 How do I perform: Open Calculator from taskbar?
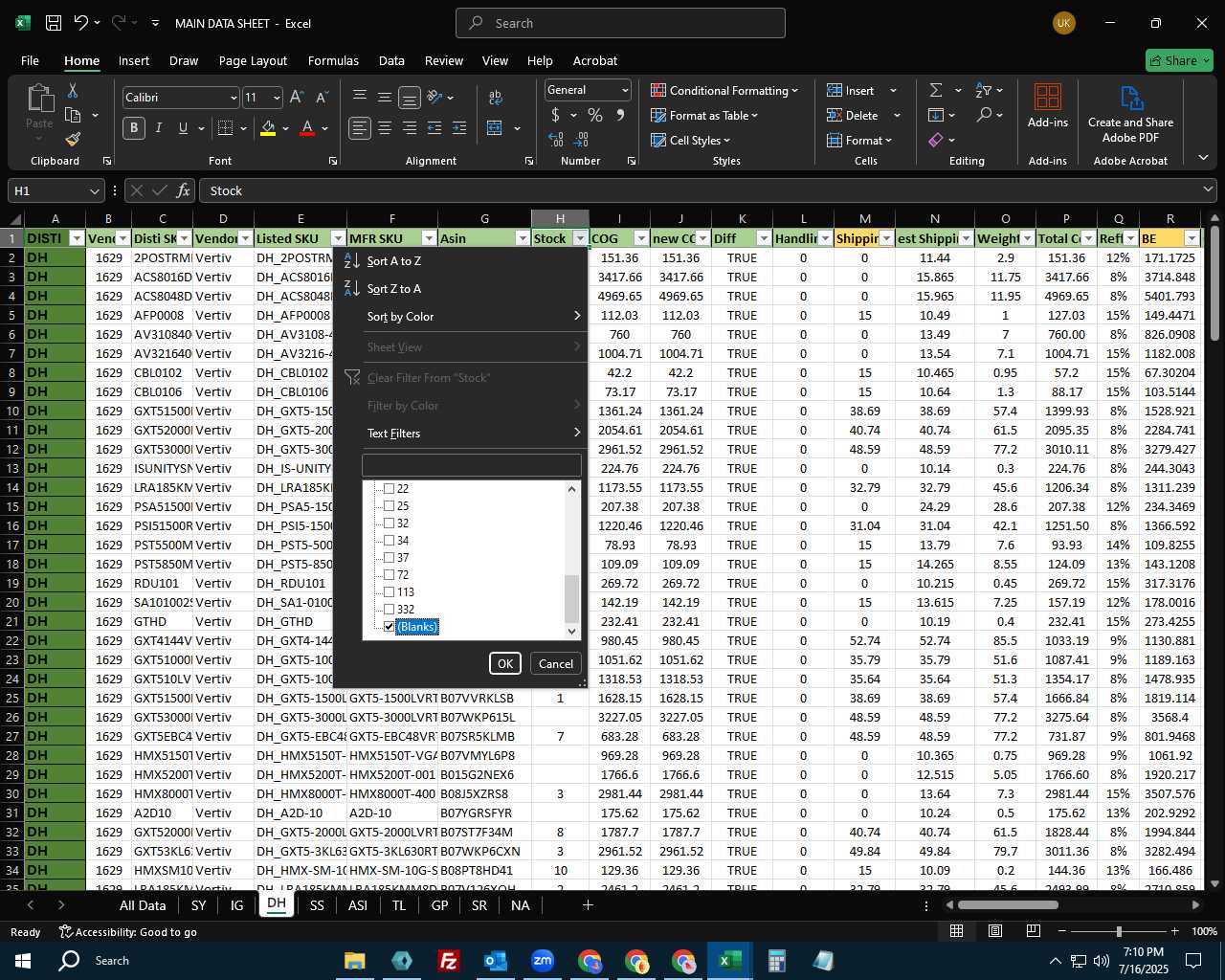(776, 961)
